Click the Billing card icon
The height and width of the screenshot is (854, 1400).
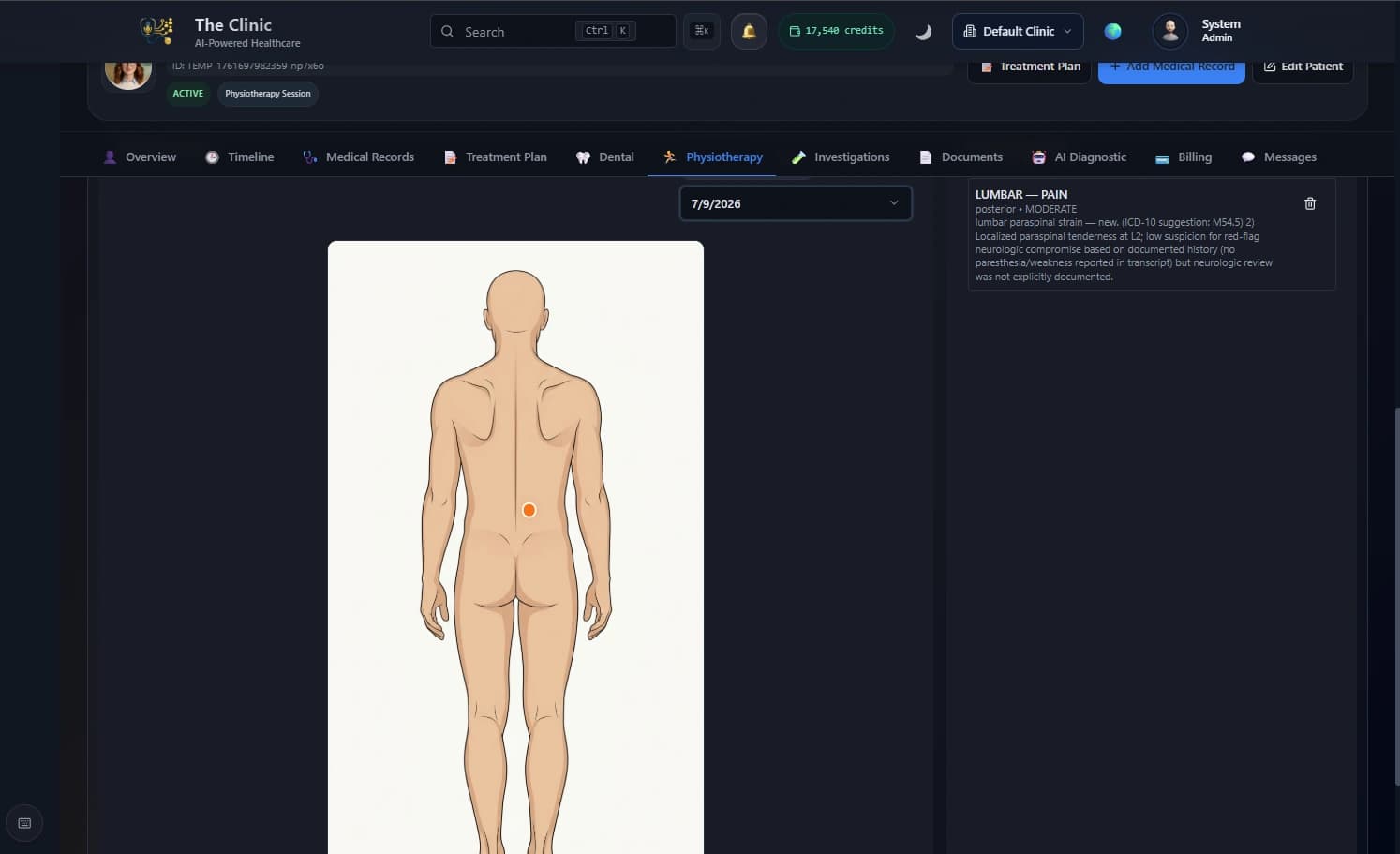pyautogui.click(x=1162, y=158)
